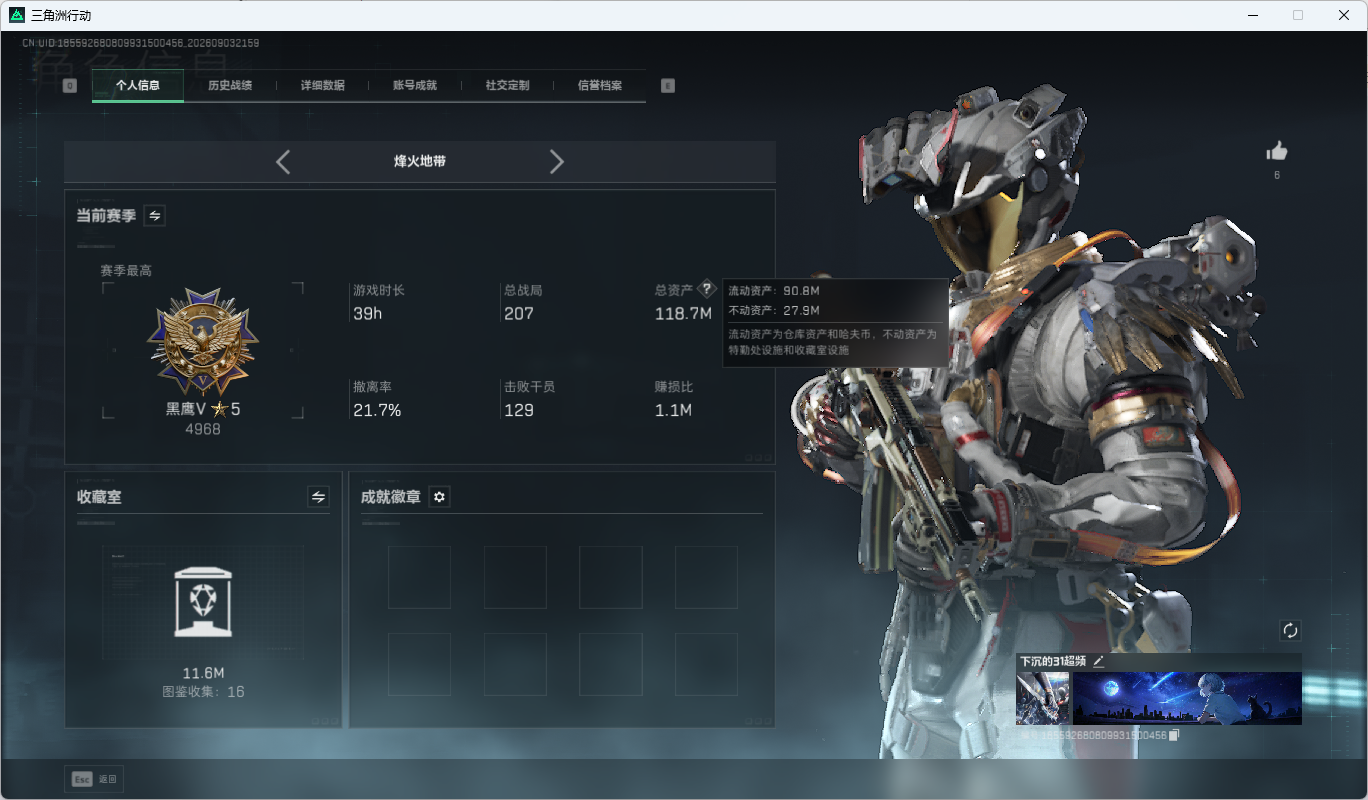Viewport: 1368px width, 800px height.
Task: Click the player avatar thumbnail
Action: (1043, 698)
